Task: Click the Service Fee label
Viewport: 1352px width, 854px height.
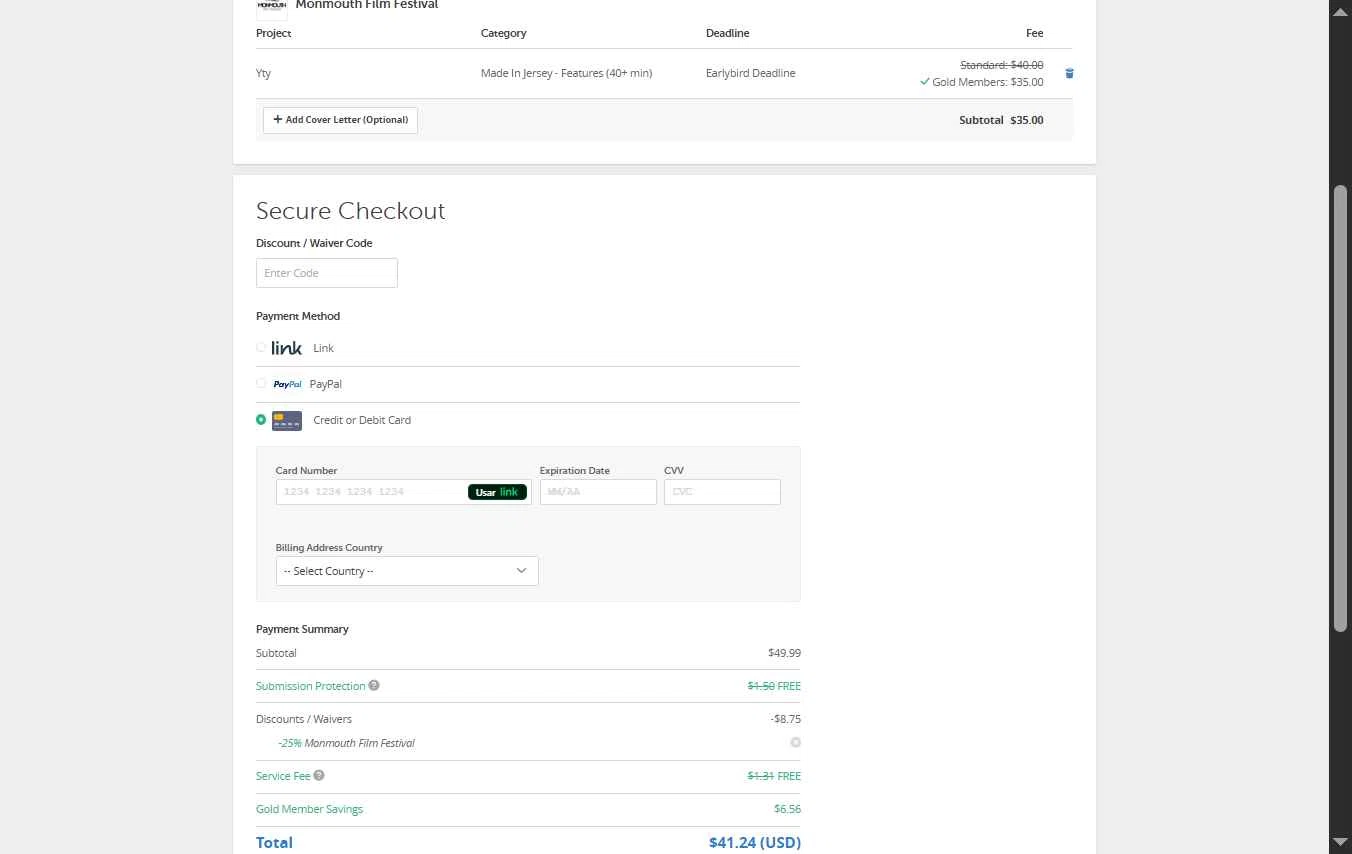Action: pos(283,776)
